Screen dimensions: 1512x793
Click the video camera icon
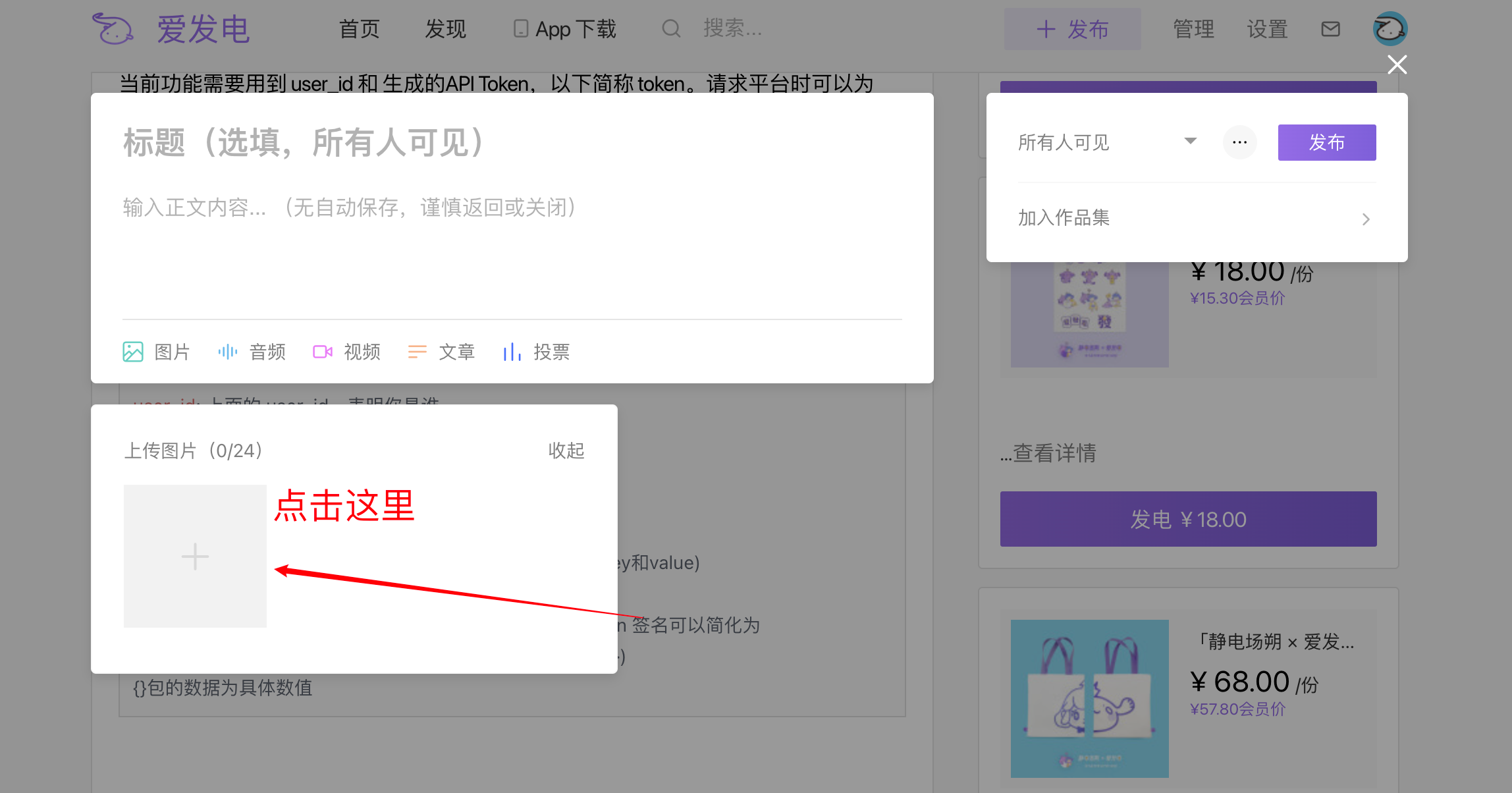[323, 352]
